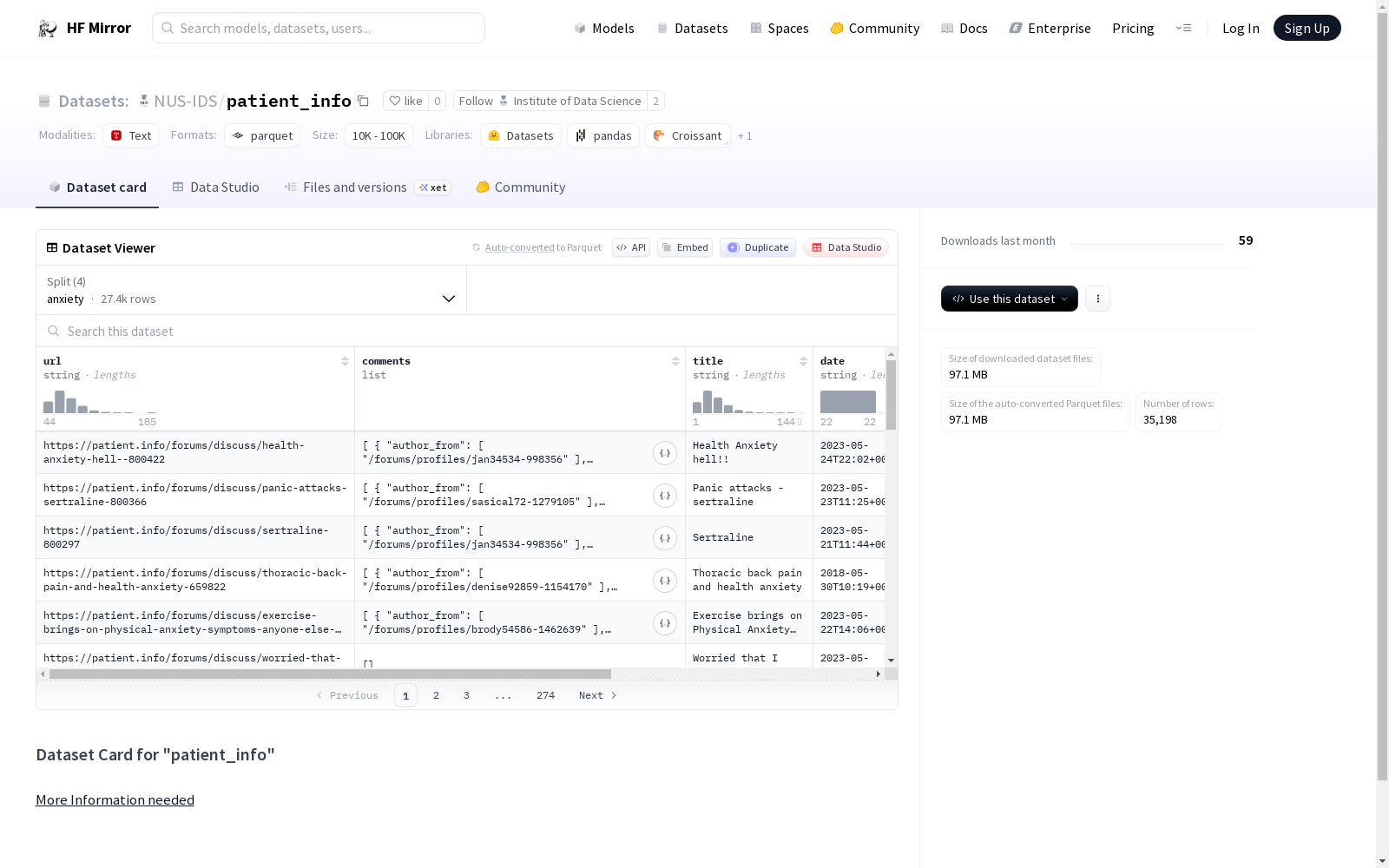Select the Croissant library tag

[688, 135]
